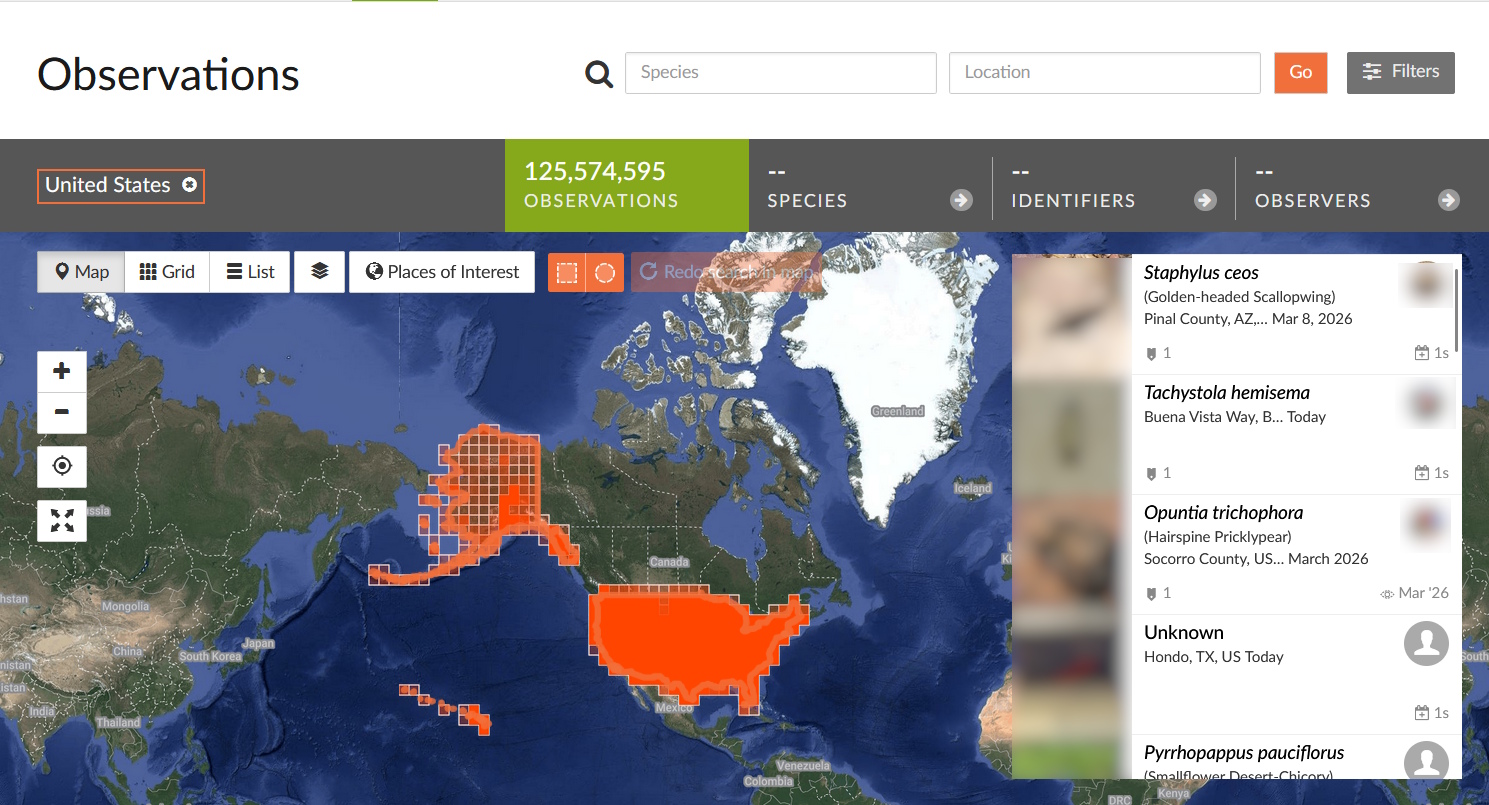Click the orange Go button

[1301, 72]
